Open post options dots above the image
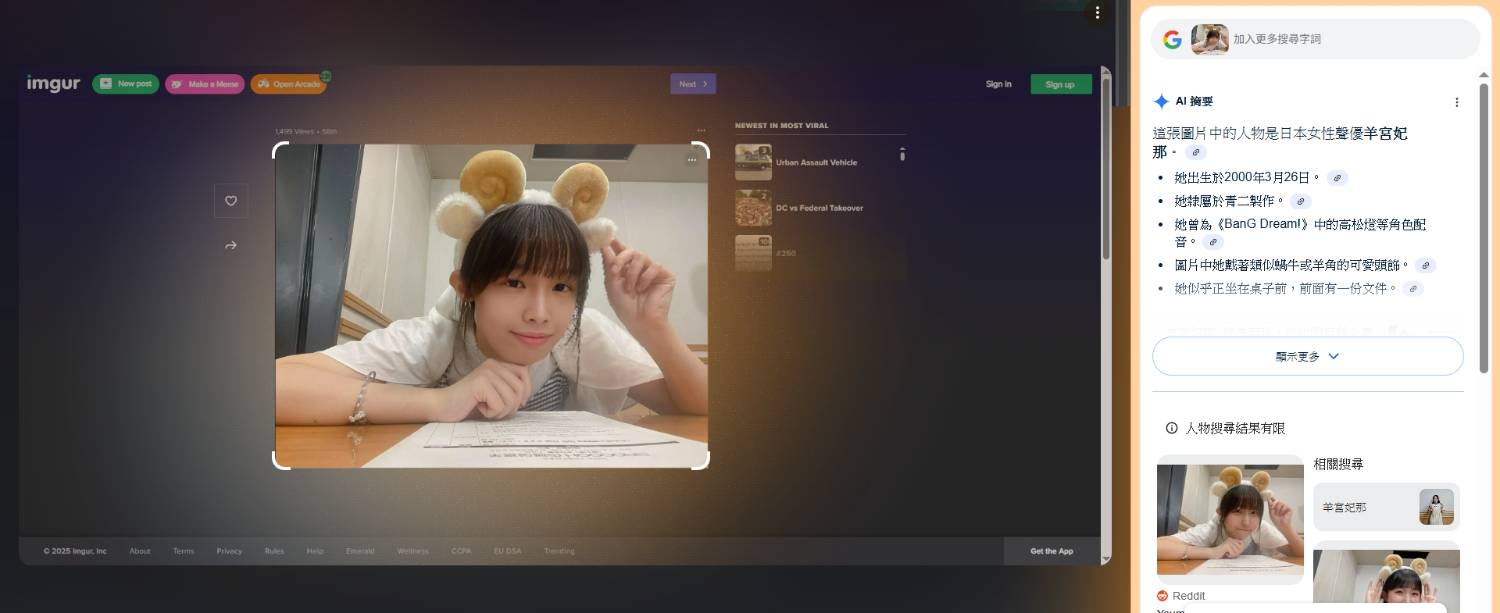Screen dimensions: 1500x613 pyautogui.click(x=701, y=130)
